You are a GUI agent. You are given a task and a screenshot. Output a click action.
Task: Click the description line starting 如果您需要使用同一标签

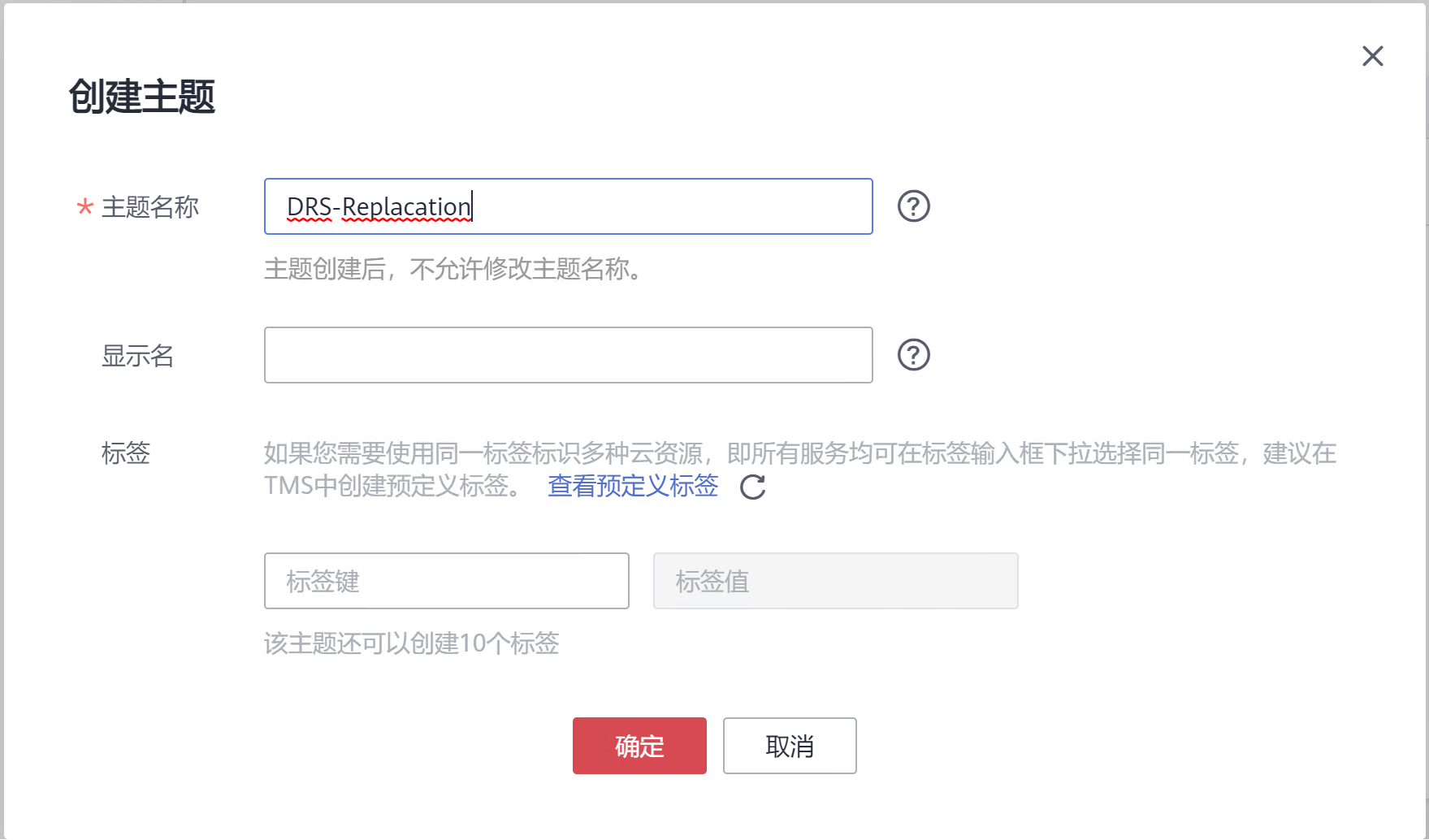pyautogui.click(x=799, y=453)
